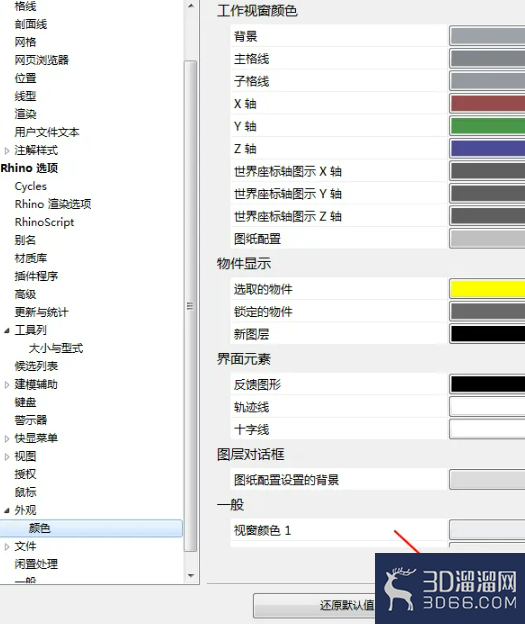
Task: Change the 反馈图形 color swatch
Action: coord(487,384)
